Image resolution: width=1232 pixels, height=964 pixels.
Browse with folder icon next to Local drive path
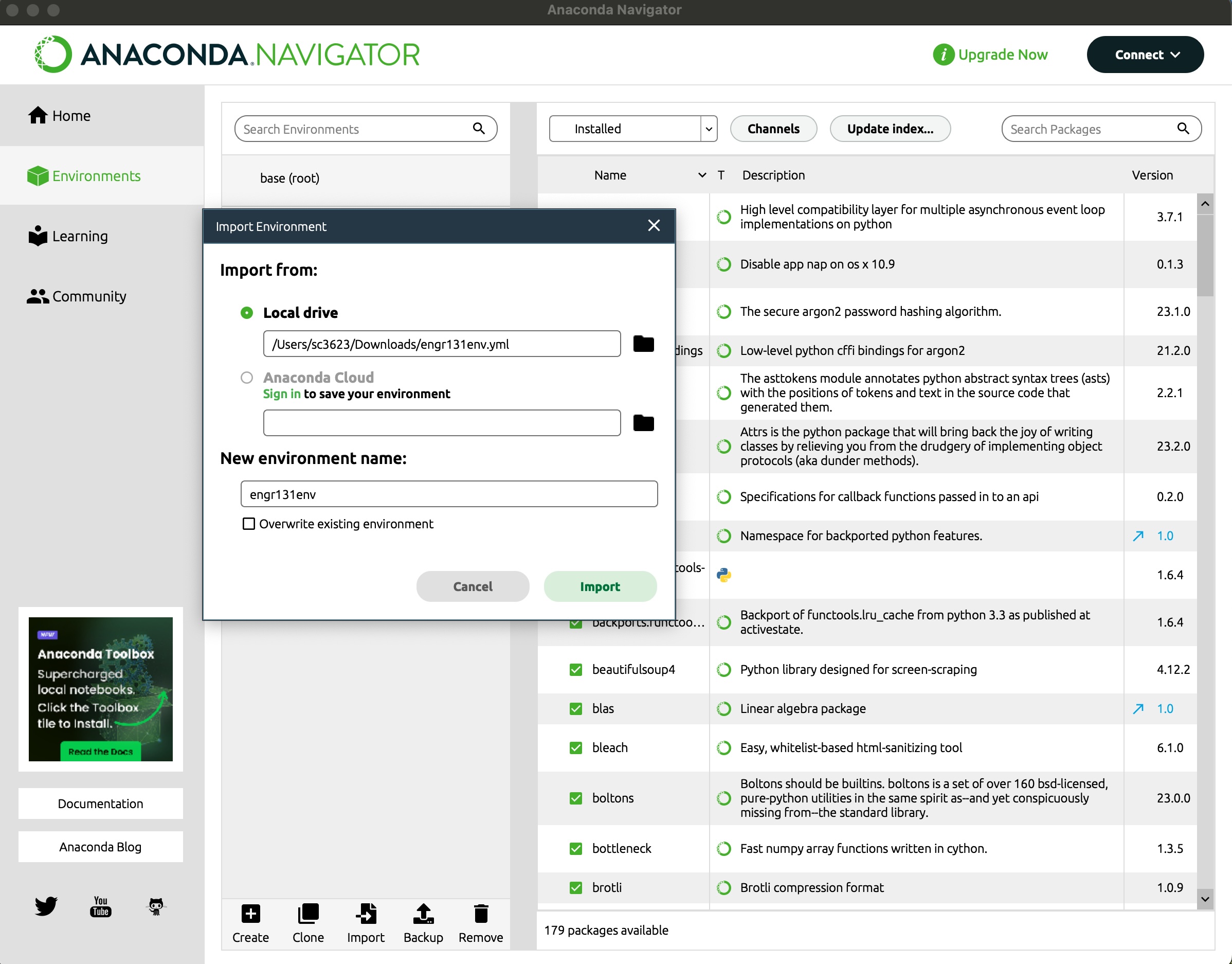644,344
